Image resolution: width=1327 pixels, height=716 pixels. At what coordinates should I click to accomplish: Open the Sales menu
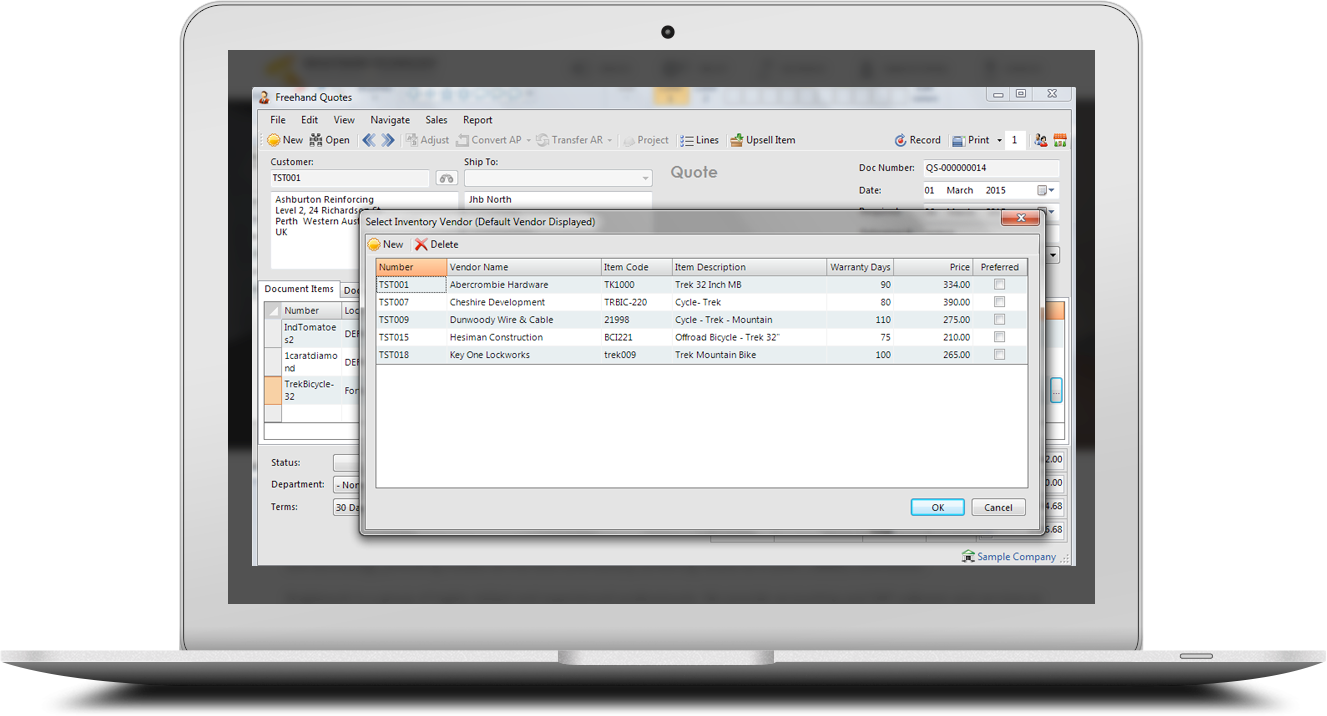click(436, 120)
